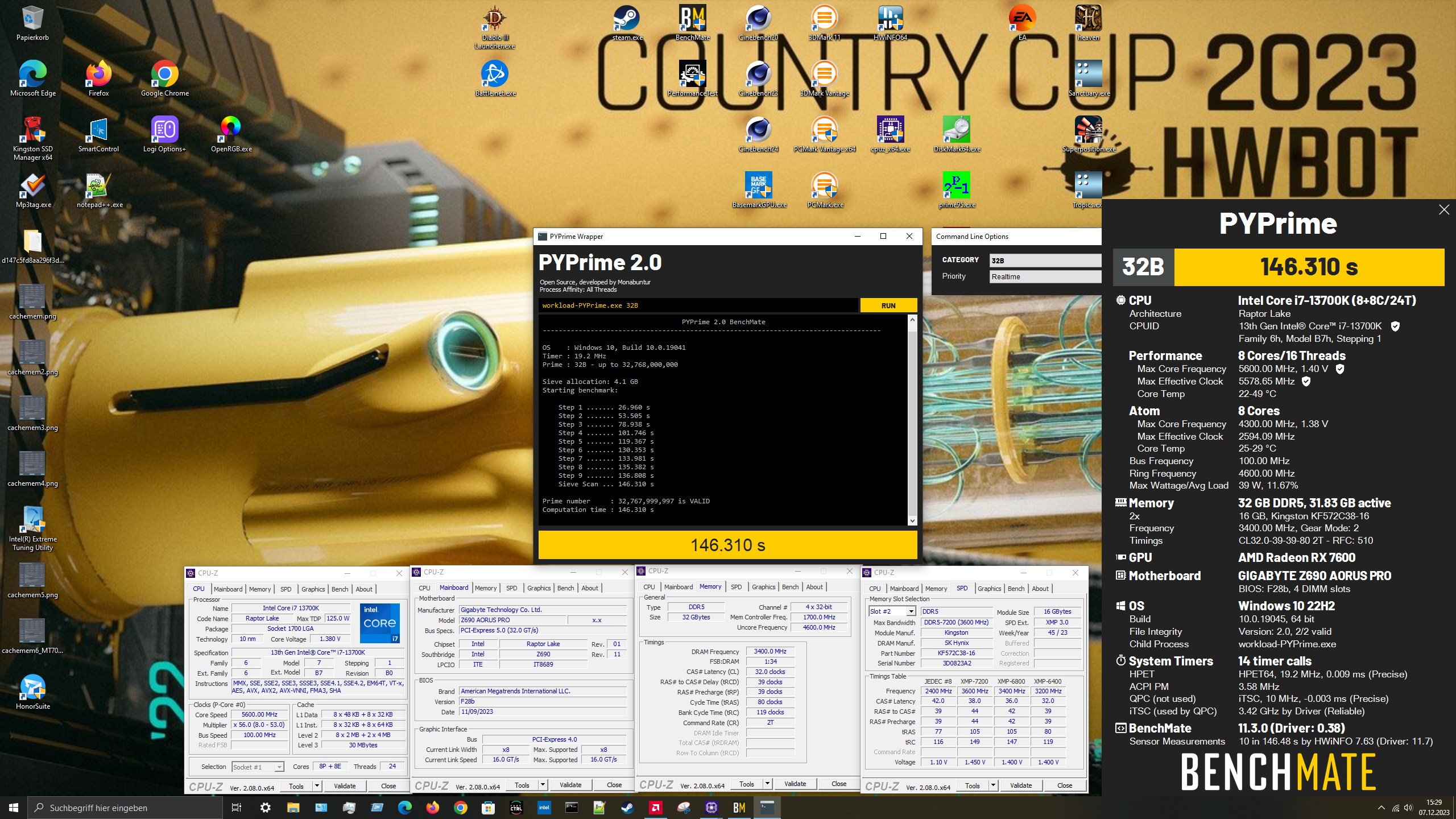Open 3DMark Vantage icon
The height and width of the screenshot is (819, 1456).
pyautogui.click(x=824, y=78)
